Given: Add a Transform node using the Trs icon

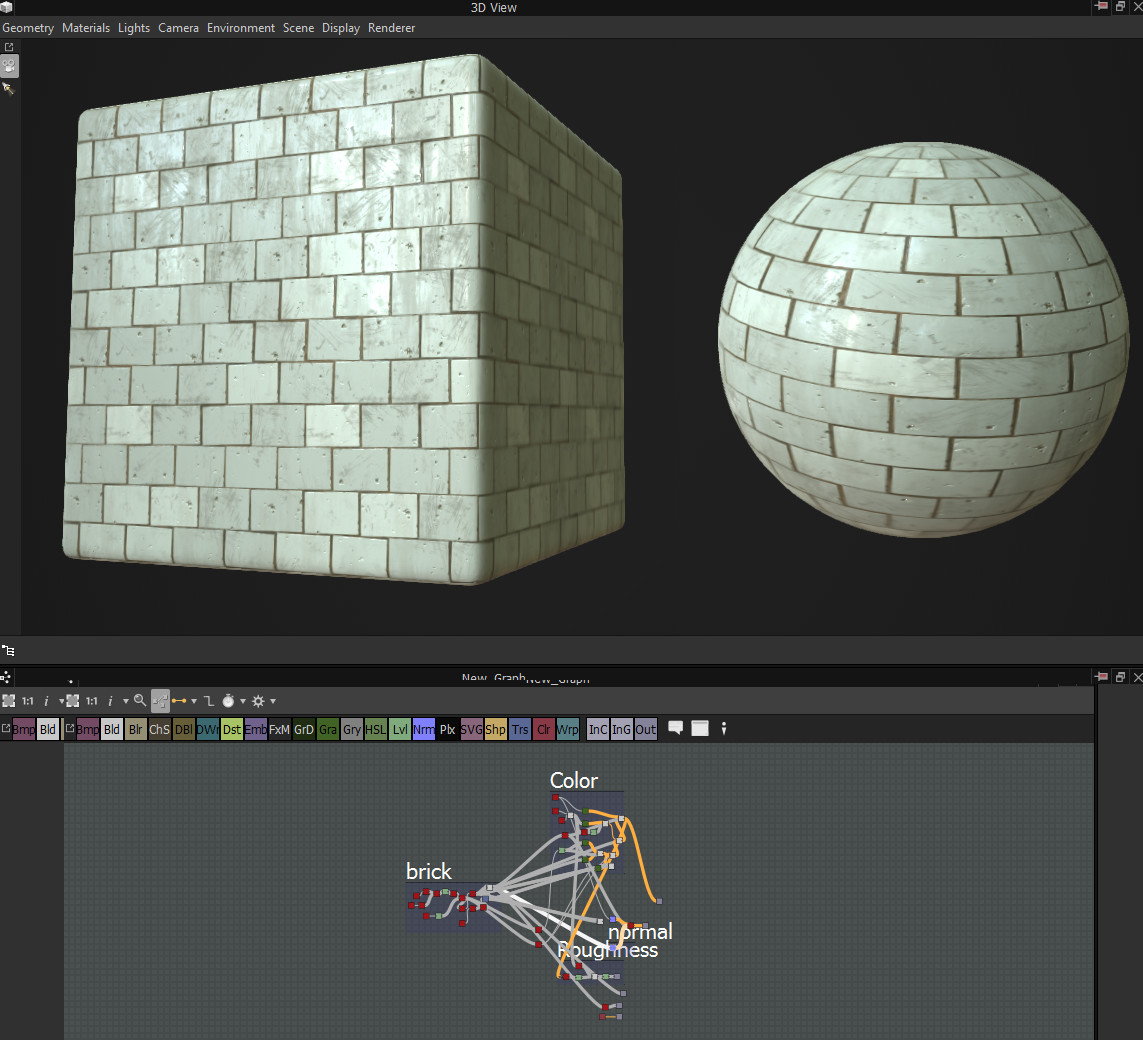Looking at the screenshot, I should (x=519, y=729).
